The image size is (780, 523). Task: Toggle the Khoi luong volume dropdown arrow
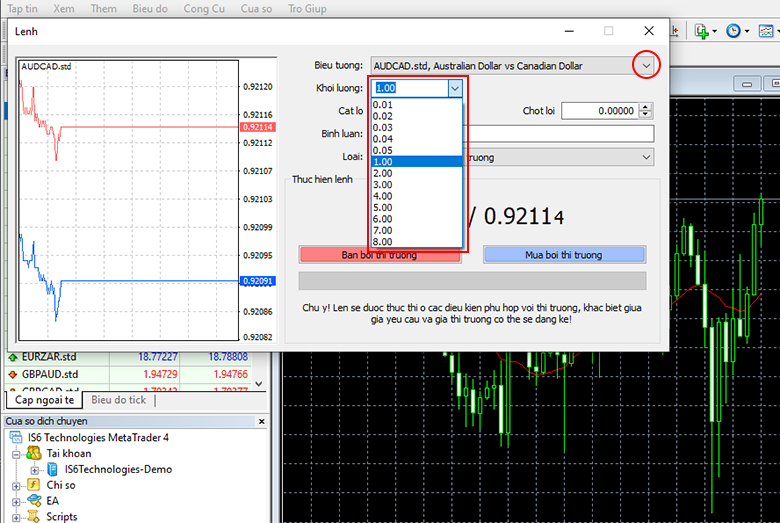(x=455, y=89)
